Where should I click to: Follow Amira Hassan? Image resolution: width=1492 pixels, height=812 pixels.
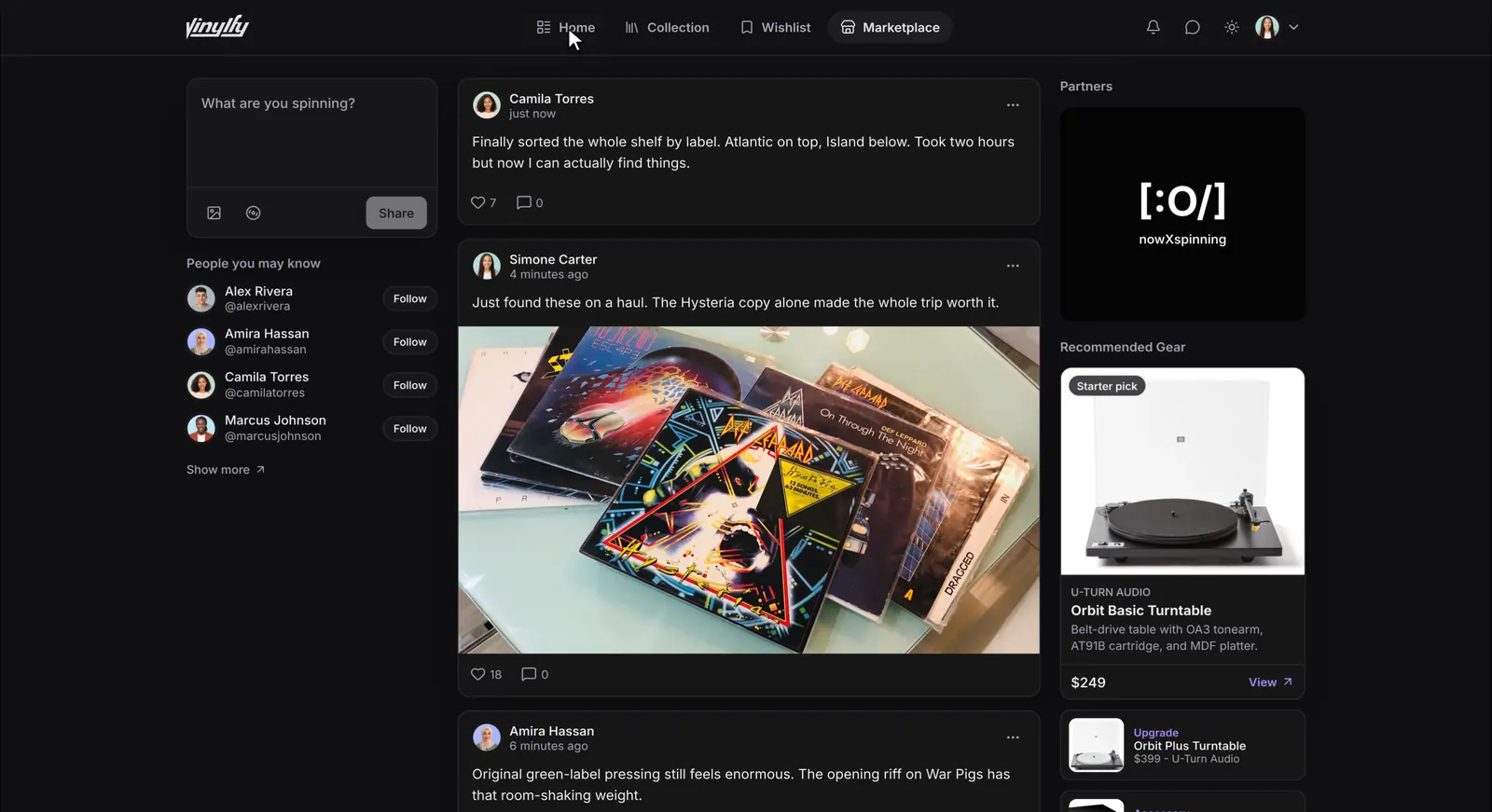click(x=409, y=342)
